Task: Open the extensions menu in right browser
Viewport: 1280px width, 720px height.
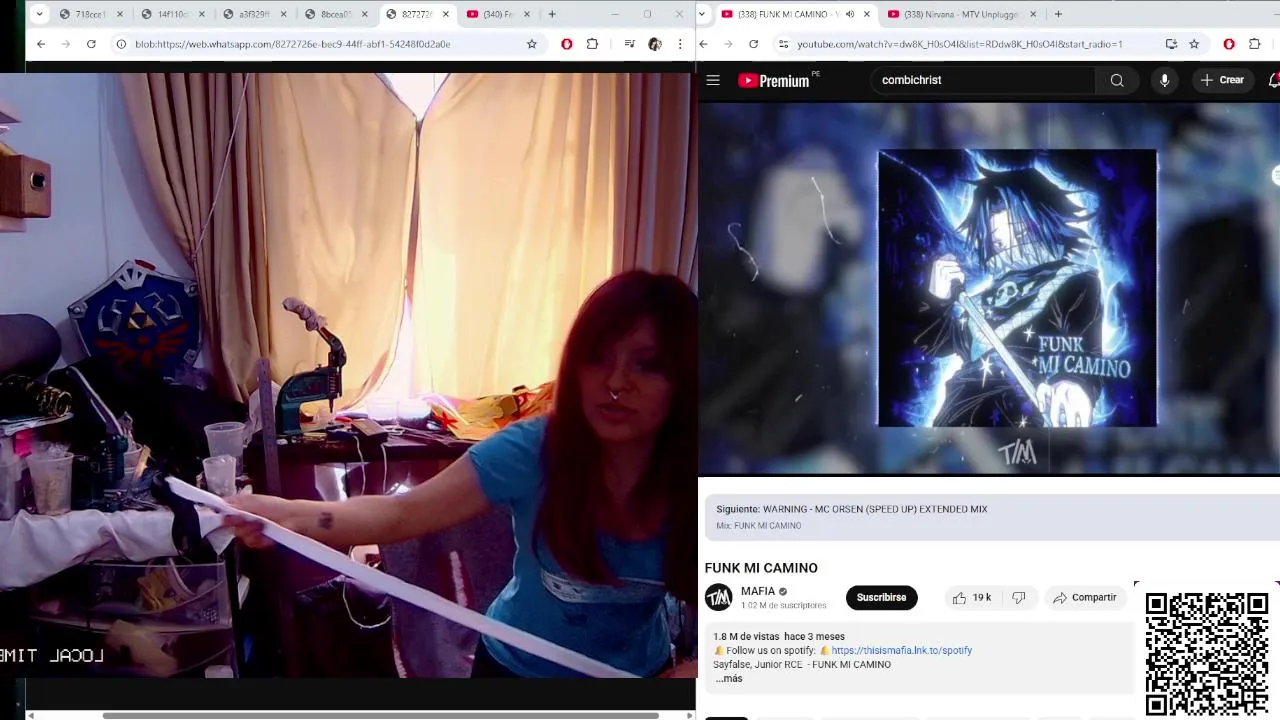Action: [x=1254, y=44]
